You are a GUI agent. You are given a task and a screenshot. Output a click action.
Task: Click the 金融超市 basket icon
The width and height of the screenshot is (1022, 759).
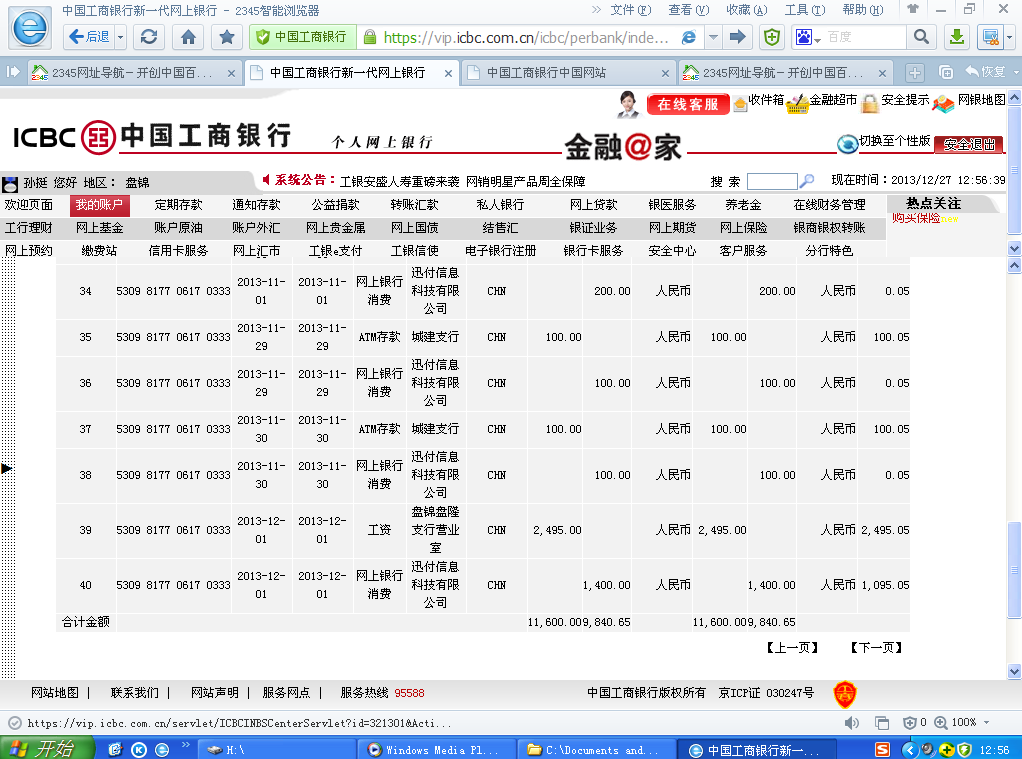coord(796,103)
